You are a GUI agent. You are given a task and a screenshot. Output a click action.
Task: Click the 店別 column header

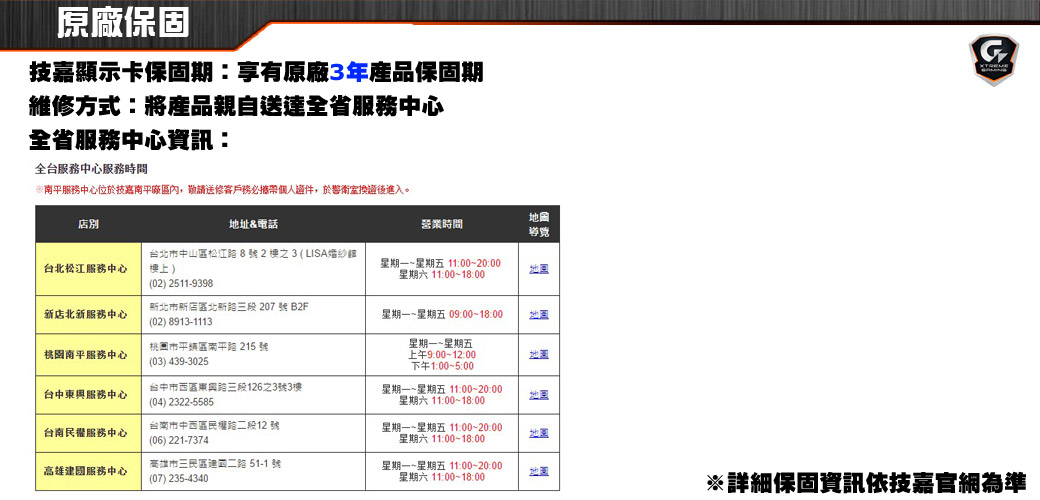point(88,224)
